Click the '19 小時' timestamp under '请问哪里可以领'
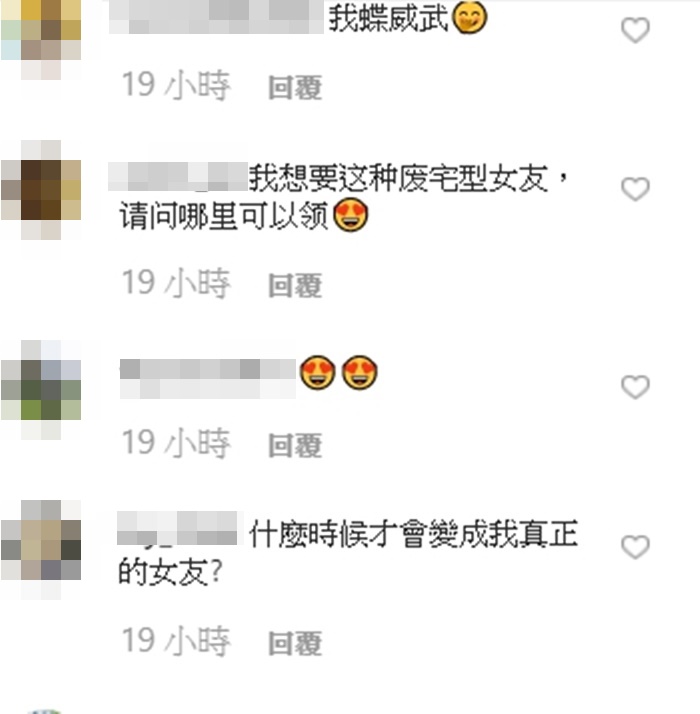 click(x=176, y=283)
